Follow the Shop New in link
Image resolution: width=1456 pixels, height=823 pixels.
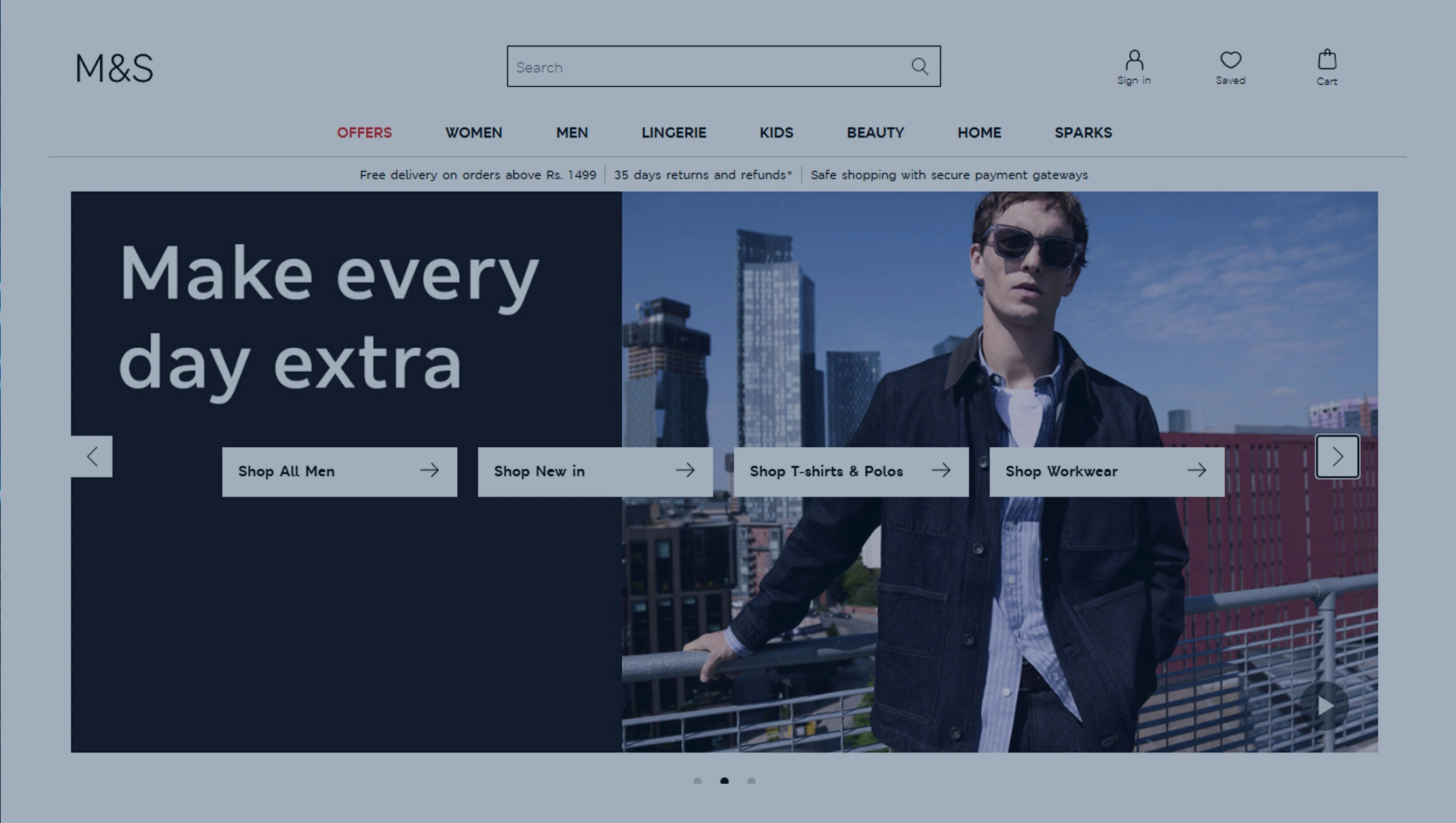click(595, 471)
